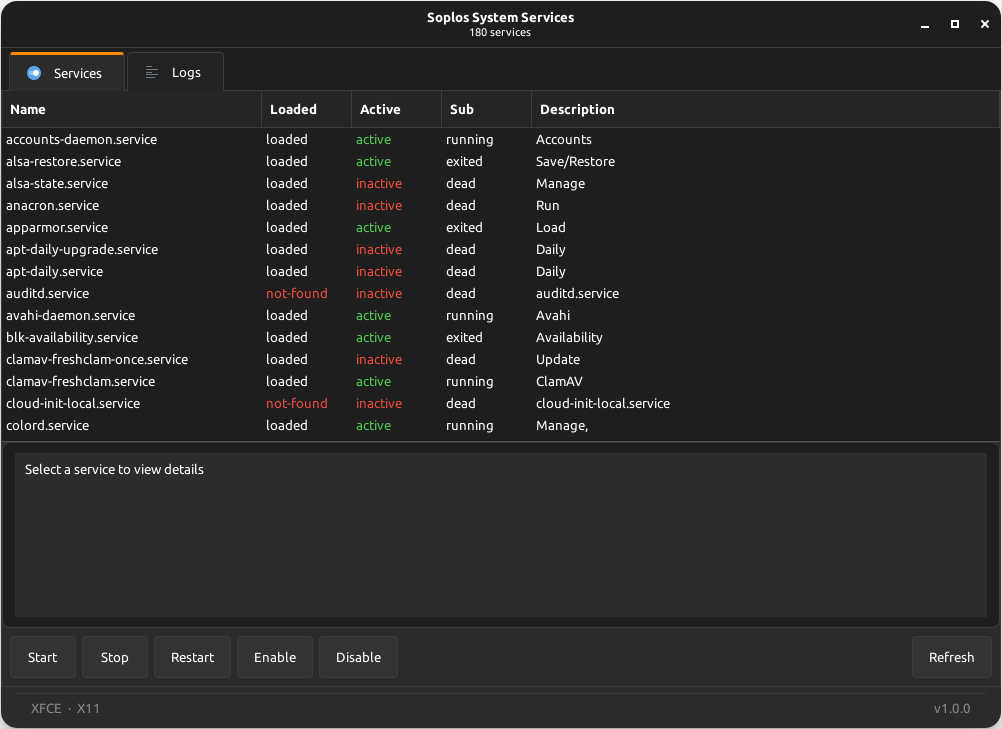Screen dimensions: 1002x729
Task: Click the Disable button
Action: pos(358,657)
